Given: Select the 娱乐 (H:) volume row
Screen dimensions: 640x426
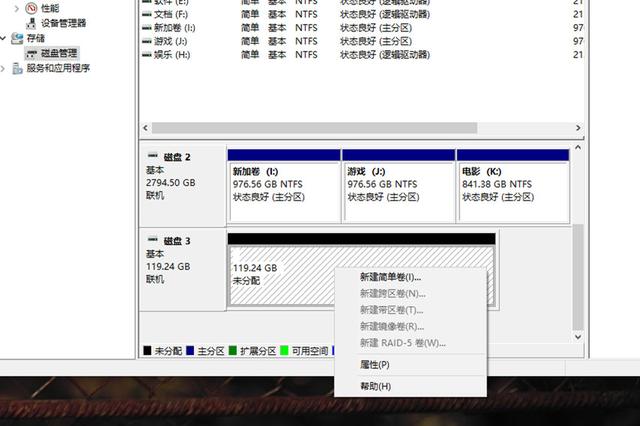Looking at the screenshot, I should point(175,54).
